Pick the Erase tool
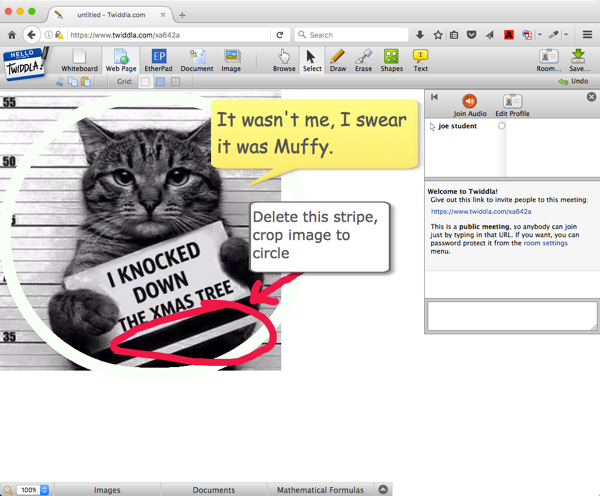This screenshot has height=496, width=600. click(x=363, y=60)
